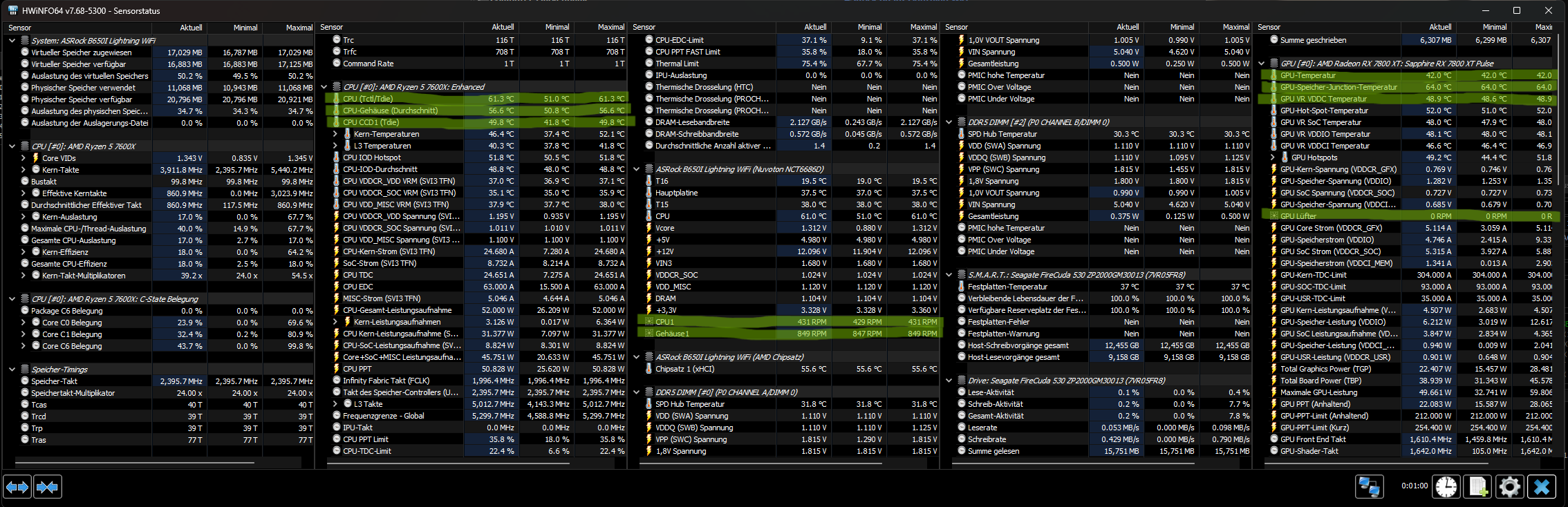
Task: Expand Effektive Kerntakte subtree
Action: pos(23,193)
